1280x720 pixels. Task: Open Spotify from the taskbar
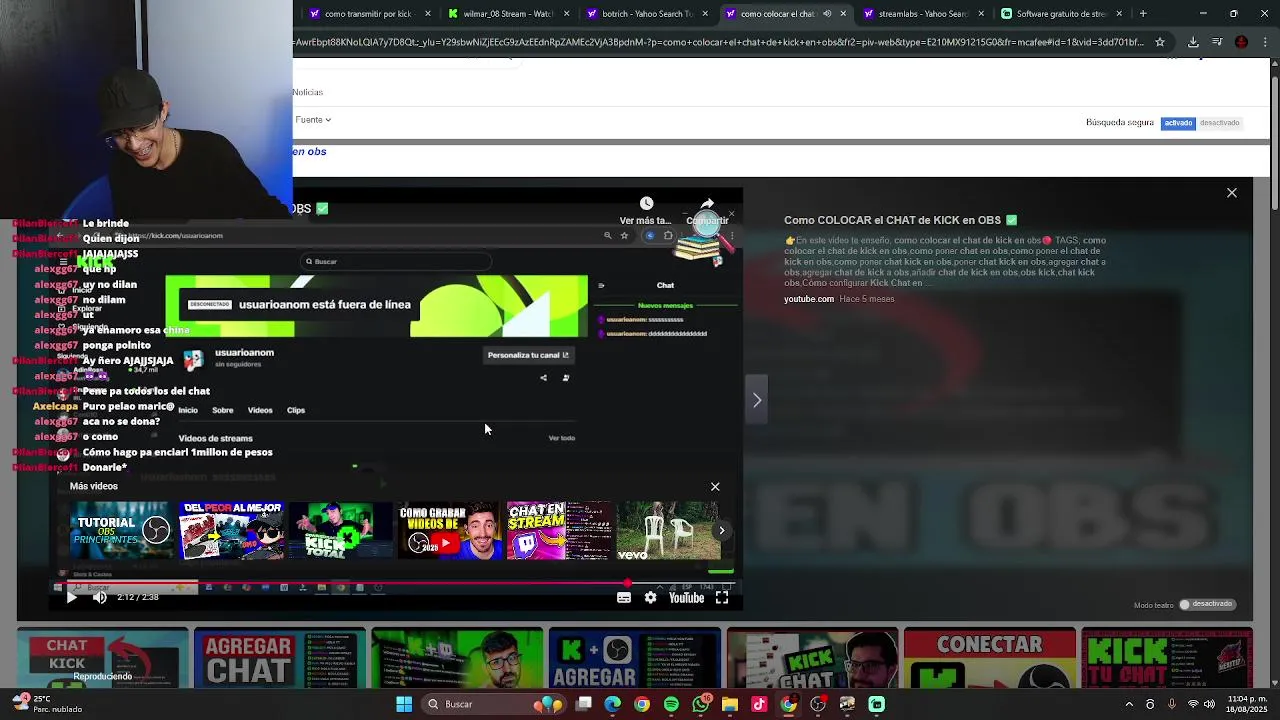point(671,704)
